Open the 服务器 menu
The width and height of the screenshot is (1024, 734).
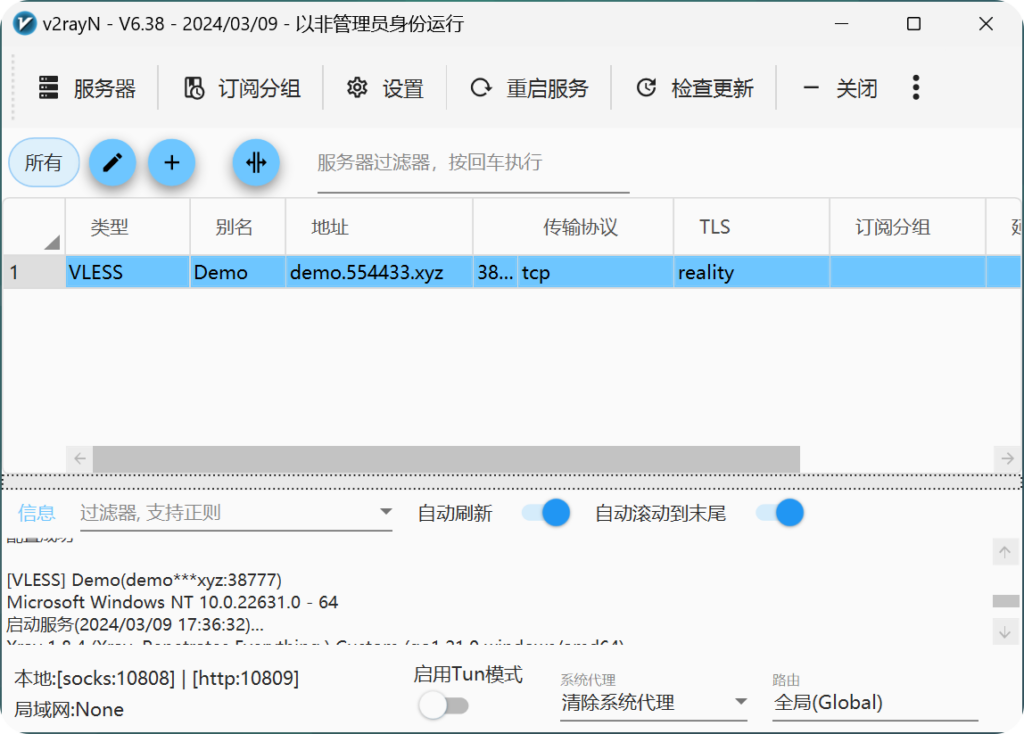tap(87, 89)
